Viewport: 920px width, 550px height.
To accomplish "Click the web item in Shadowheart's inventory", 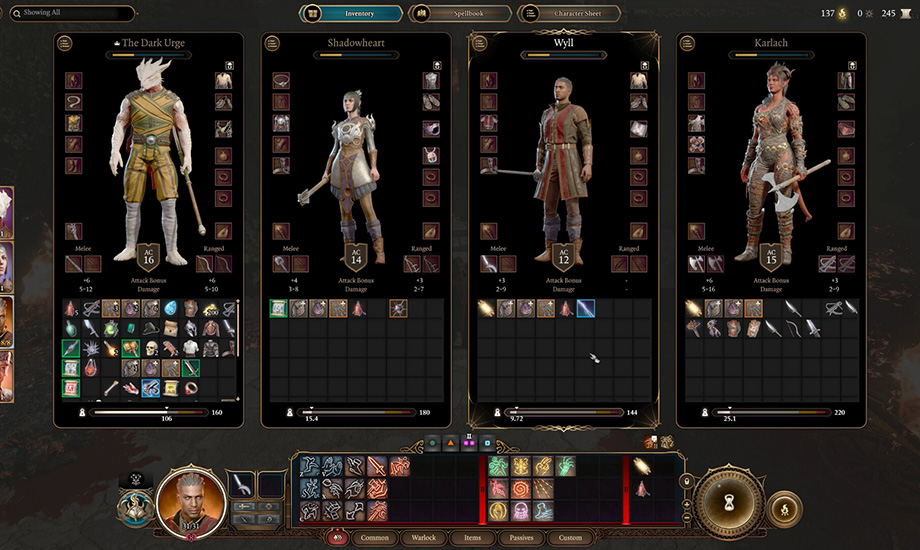I will click(398, 309).
